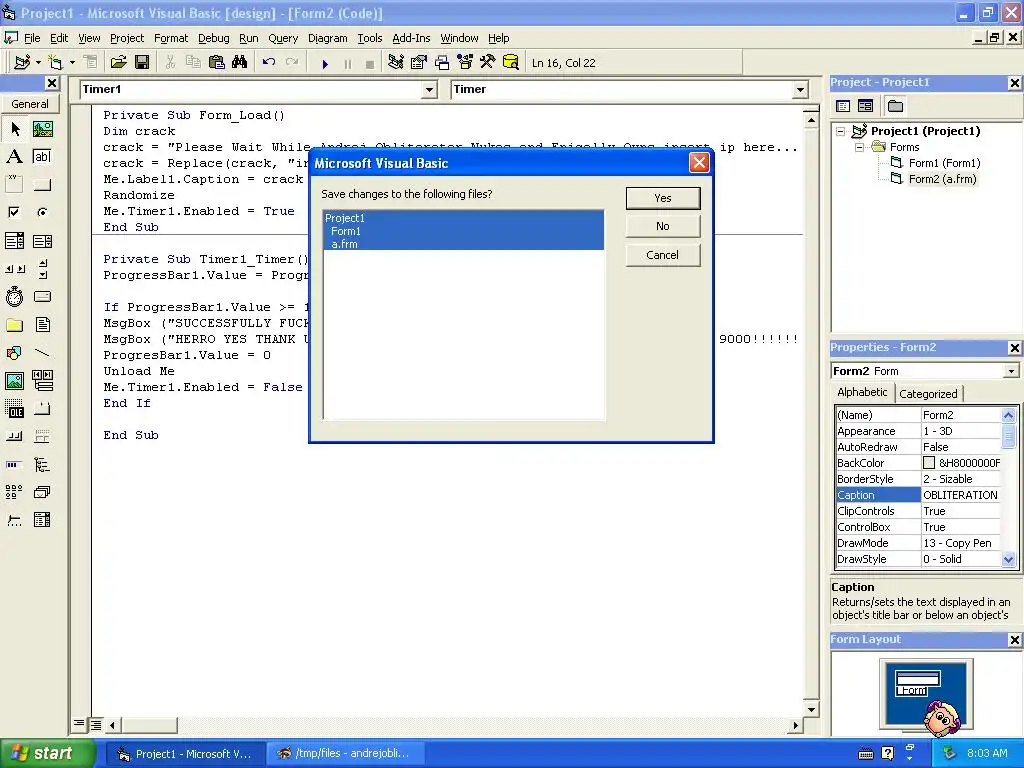Select the Pointer tool in toolbox

click(x=14, y=129)
